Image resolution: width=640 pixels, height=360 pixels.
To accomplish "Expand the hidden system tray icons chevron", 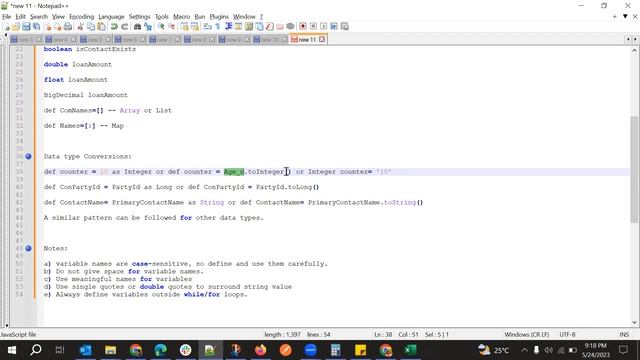I will pos(524,350).
